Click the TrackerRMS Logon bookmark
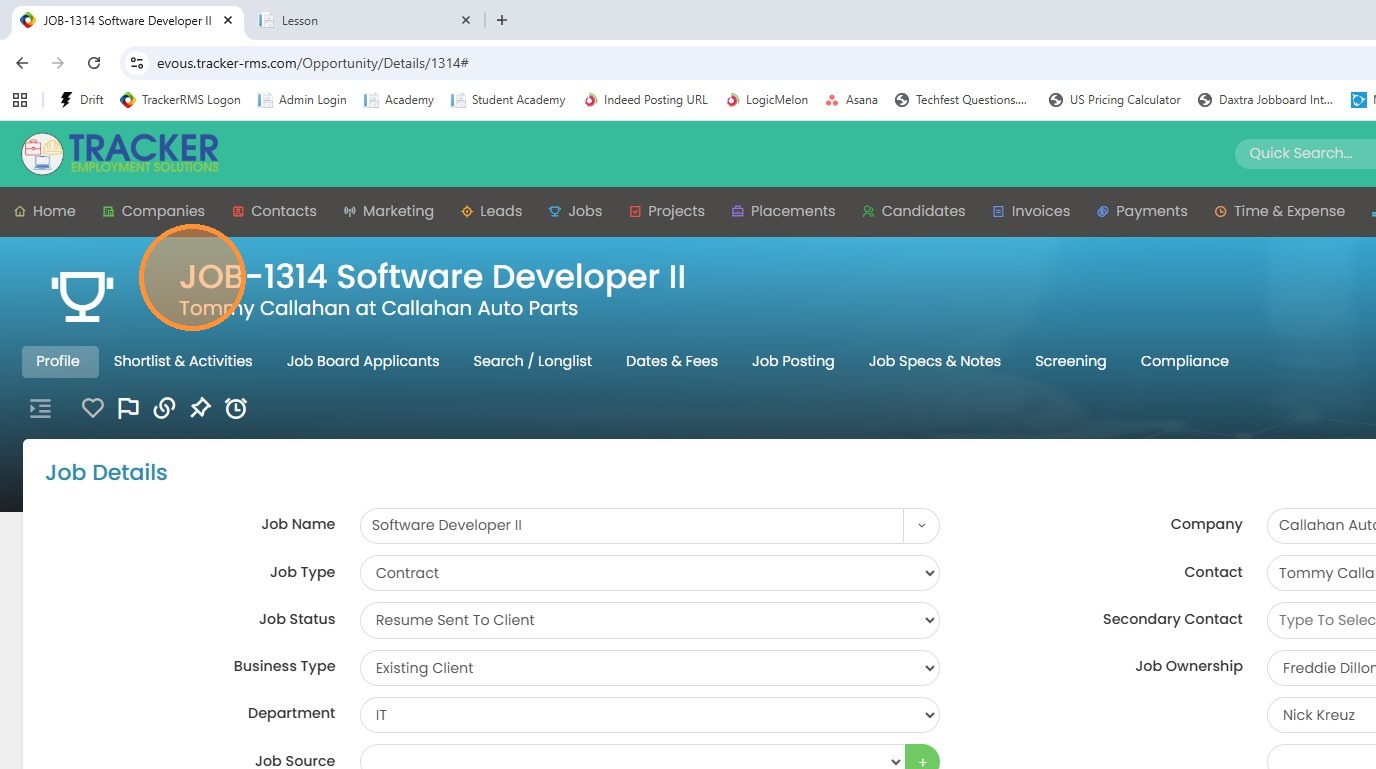 pyautogui.click(x=180, y=100)
